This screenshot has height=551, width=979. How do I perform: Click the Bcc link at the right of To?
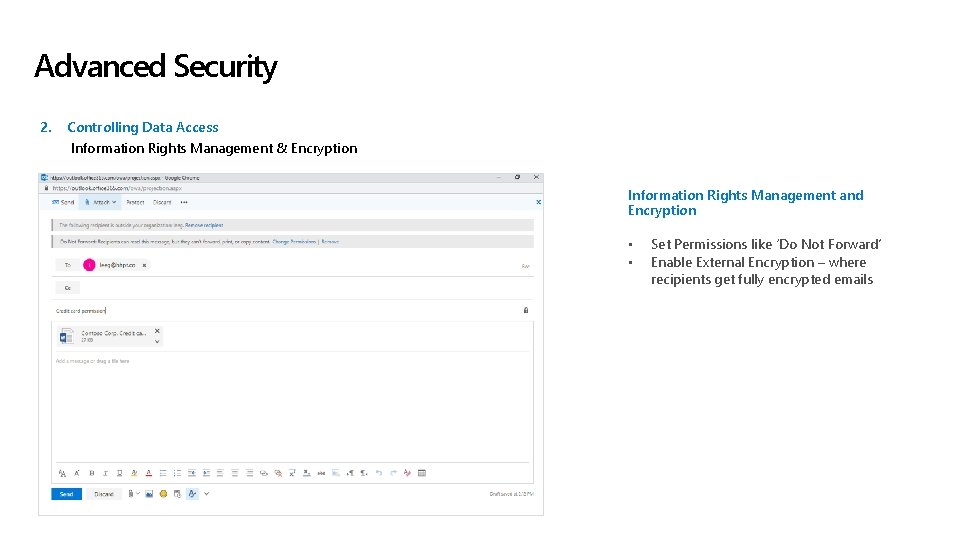(x=525, y=266)
